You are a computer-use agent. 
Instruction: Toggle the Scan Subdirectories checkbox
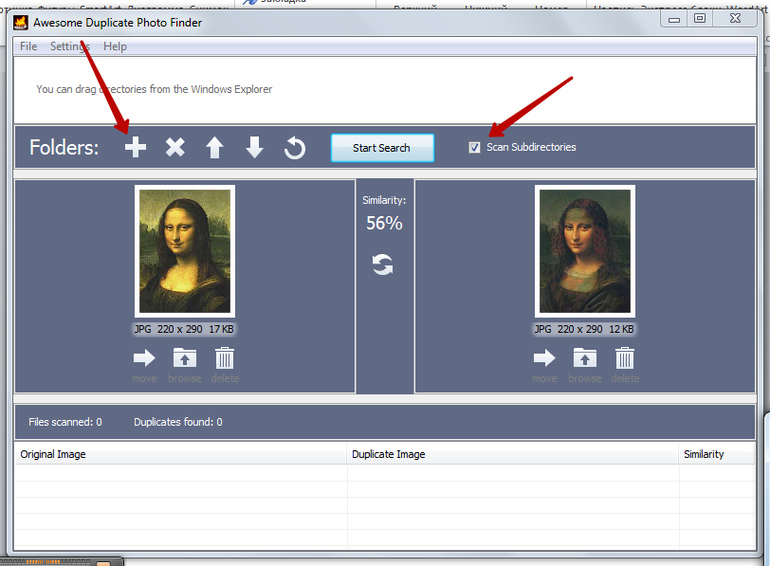pyautogui.click(x=474, y=148)
